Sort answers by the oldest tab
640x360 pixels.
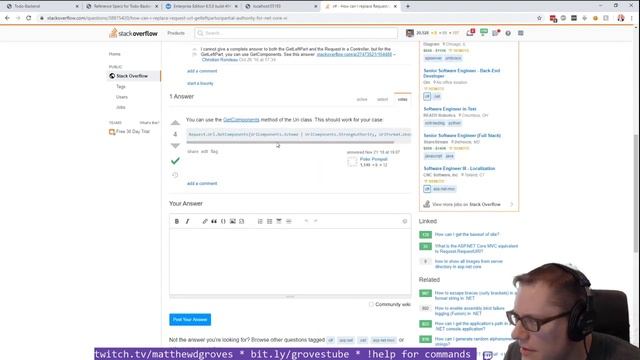coord(382,99)
